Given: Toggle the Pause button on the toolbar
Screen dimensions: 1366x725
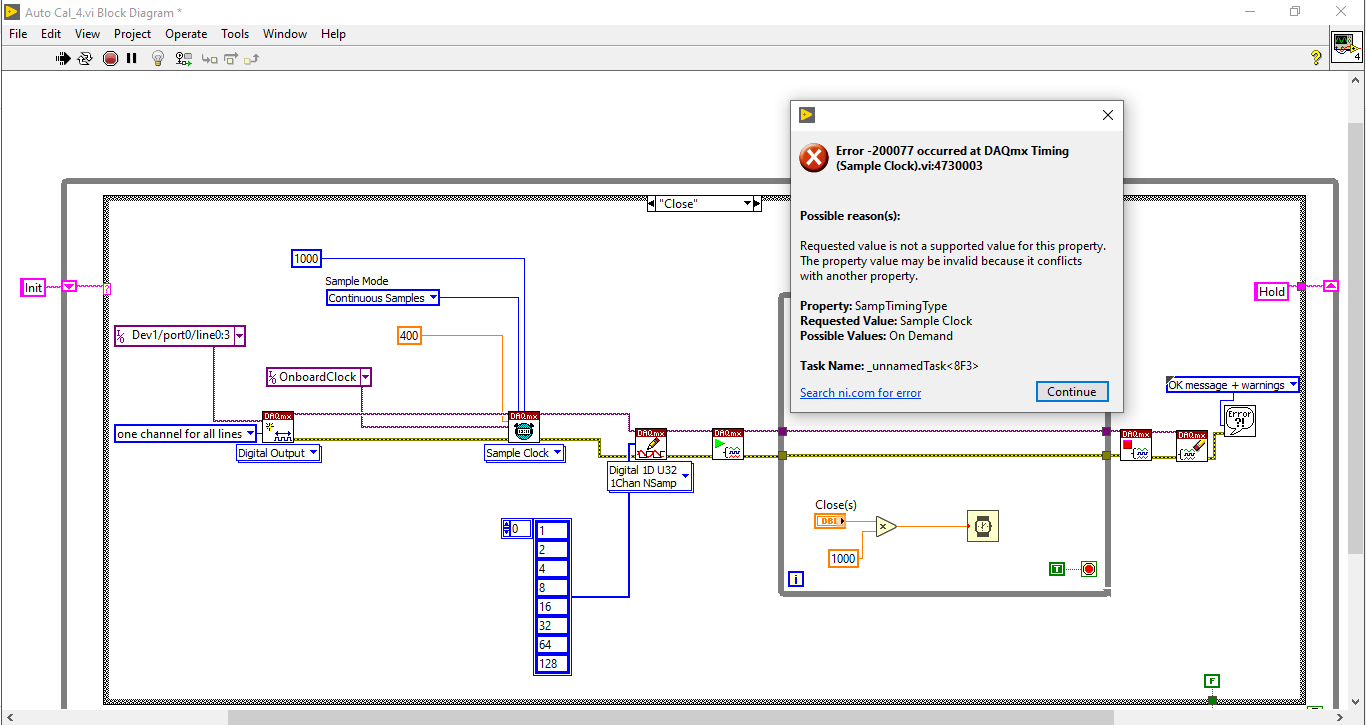Looking at the screenshot, I should point(132,58).
